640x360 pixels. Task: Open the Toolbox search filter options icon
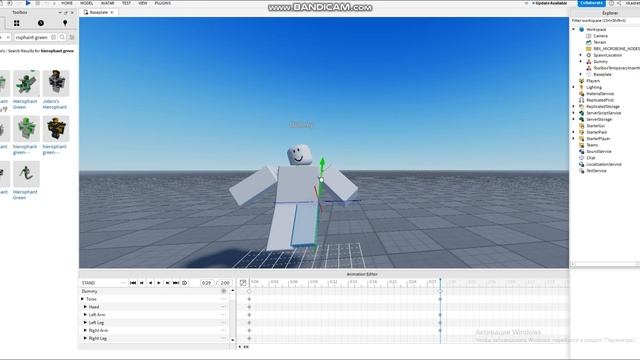click(72, 37)
